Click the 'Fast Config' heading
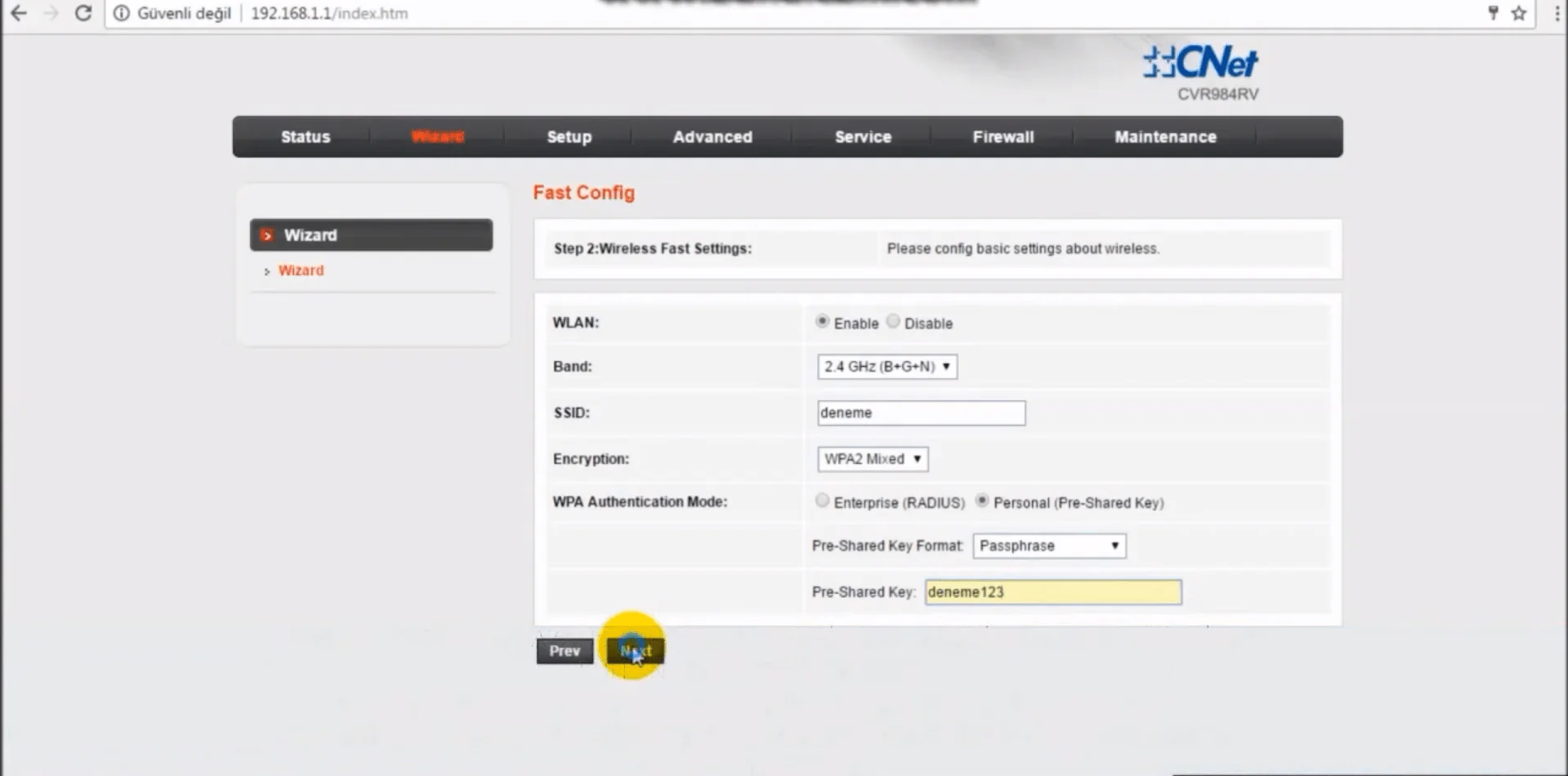 click(x=583, y=193)
